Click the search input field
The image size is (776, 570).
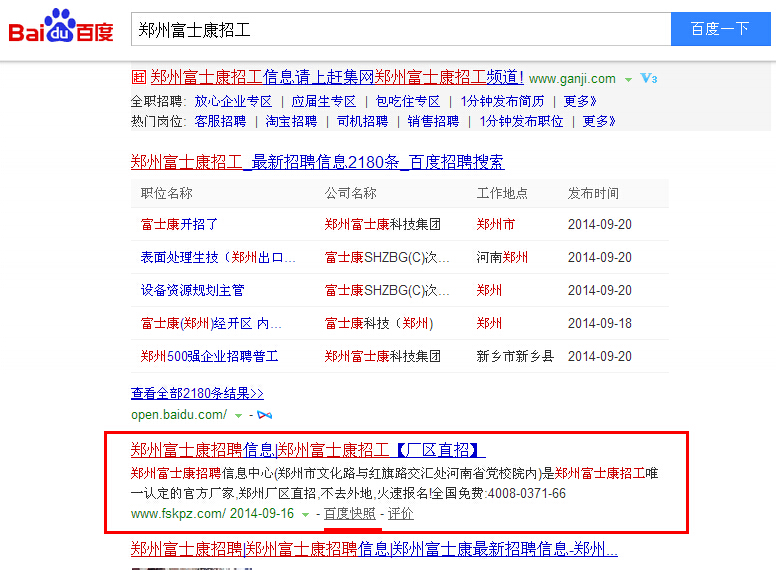[x=401, y=29]
